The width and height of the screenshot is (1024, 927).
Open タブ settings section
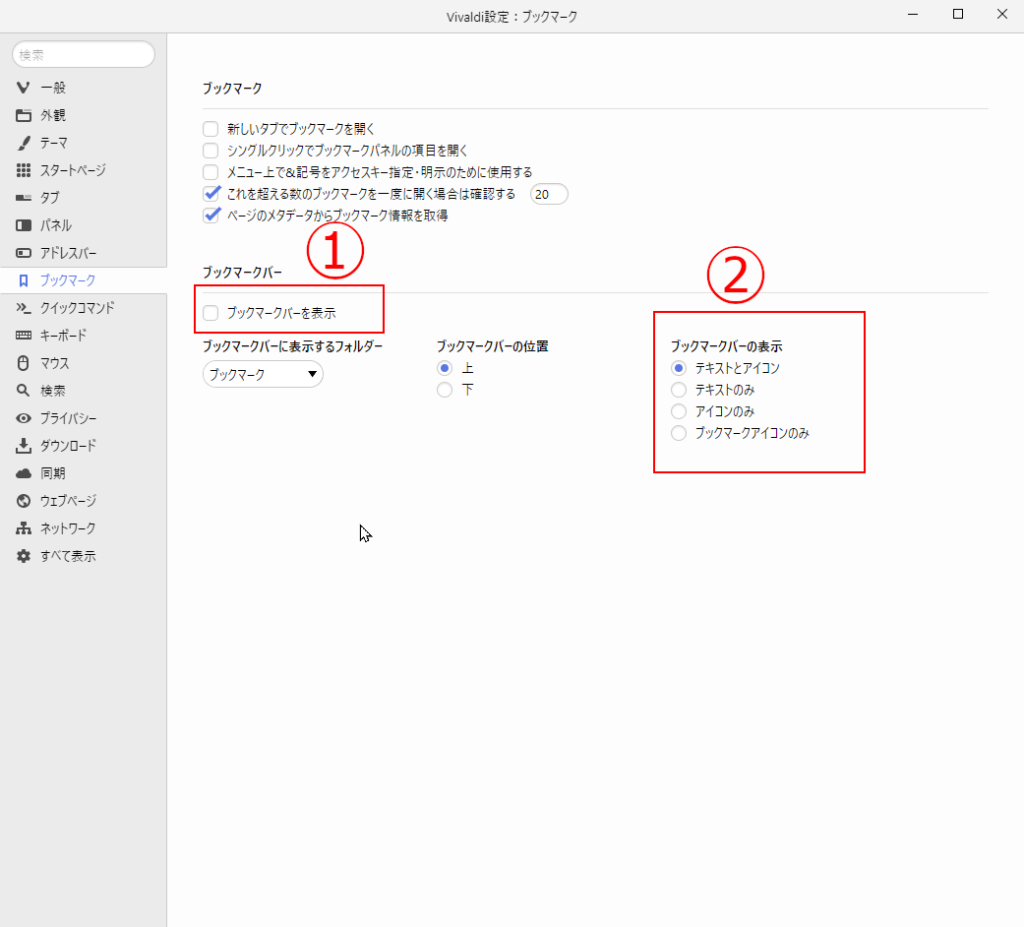pos(50,198)
